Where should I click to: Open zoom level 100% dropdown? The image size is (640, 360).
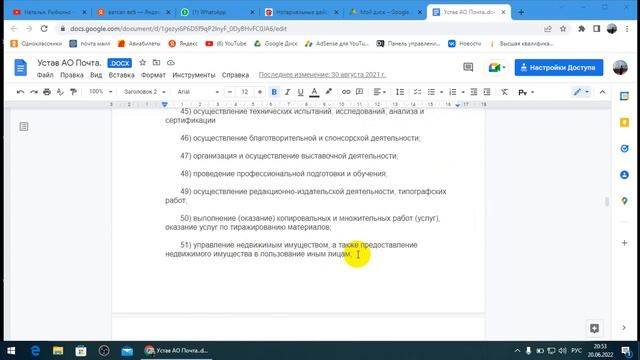[x=100, y=92]
